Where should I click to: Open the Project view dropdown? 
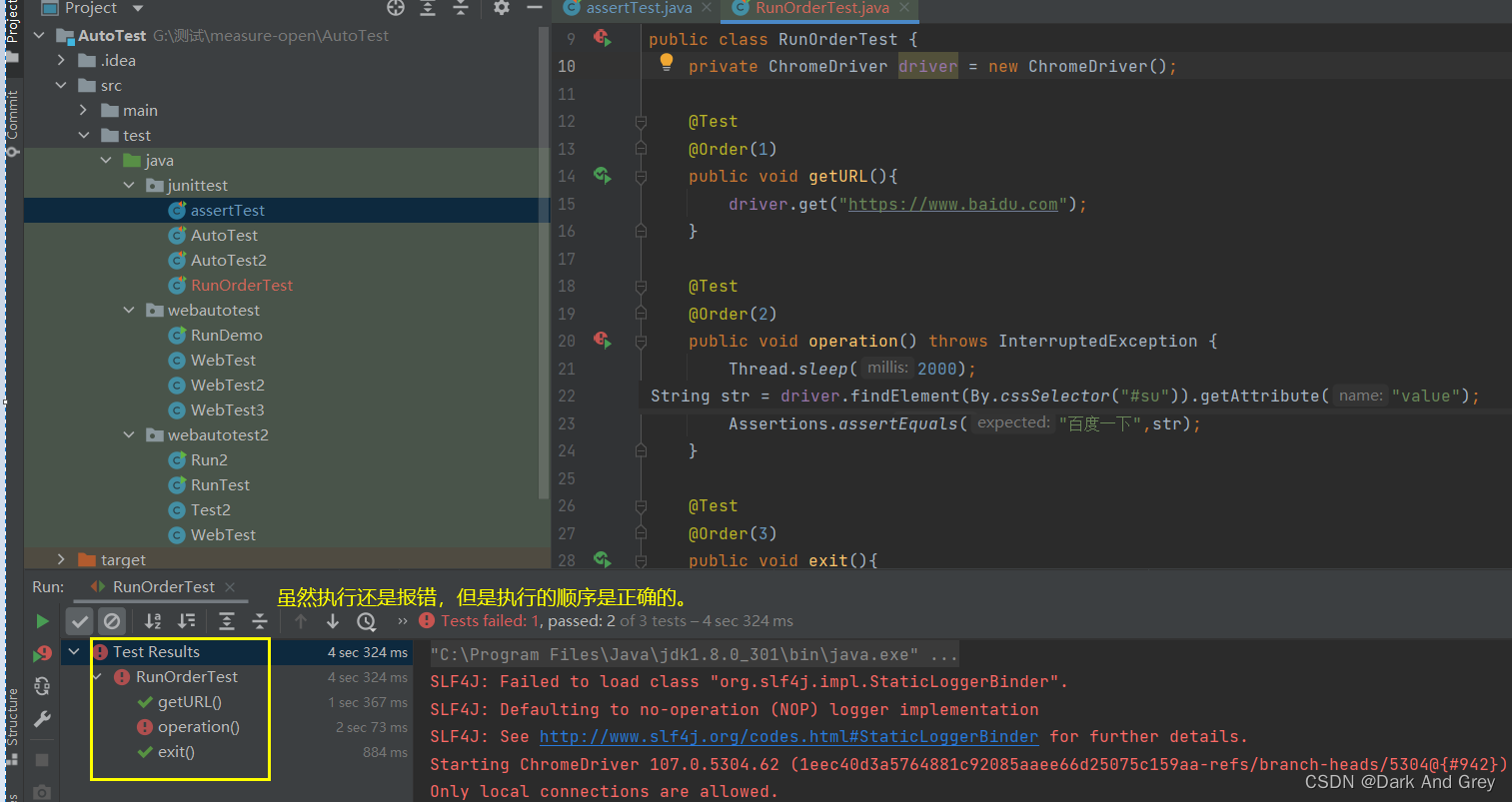(138, 8)
